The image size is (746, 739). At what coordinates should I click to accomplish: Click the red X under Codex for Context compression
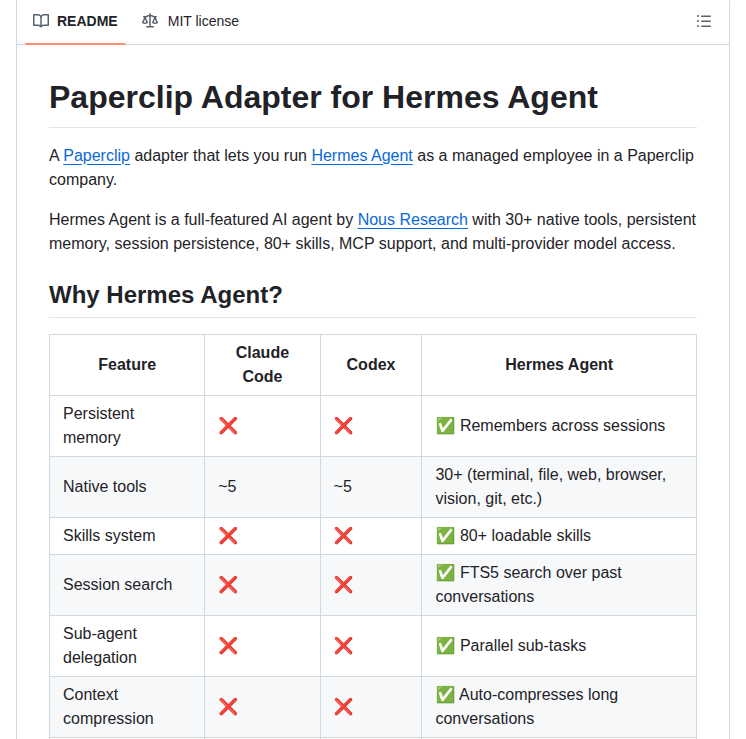(x=344, y=707)
